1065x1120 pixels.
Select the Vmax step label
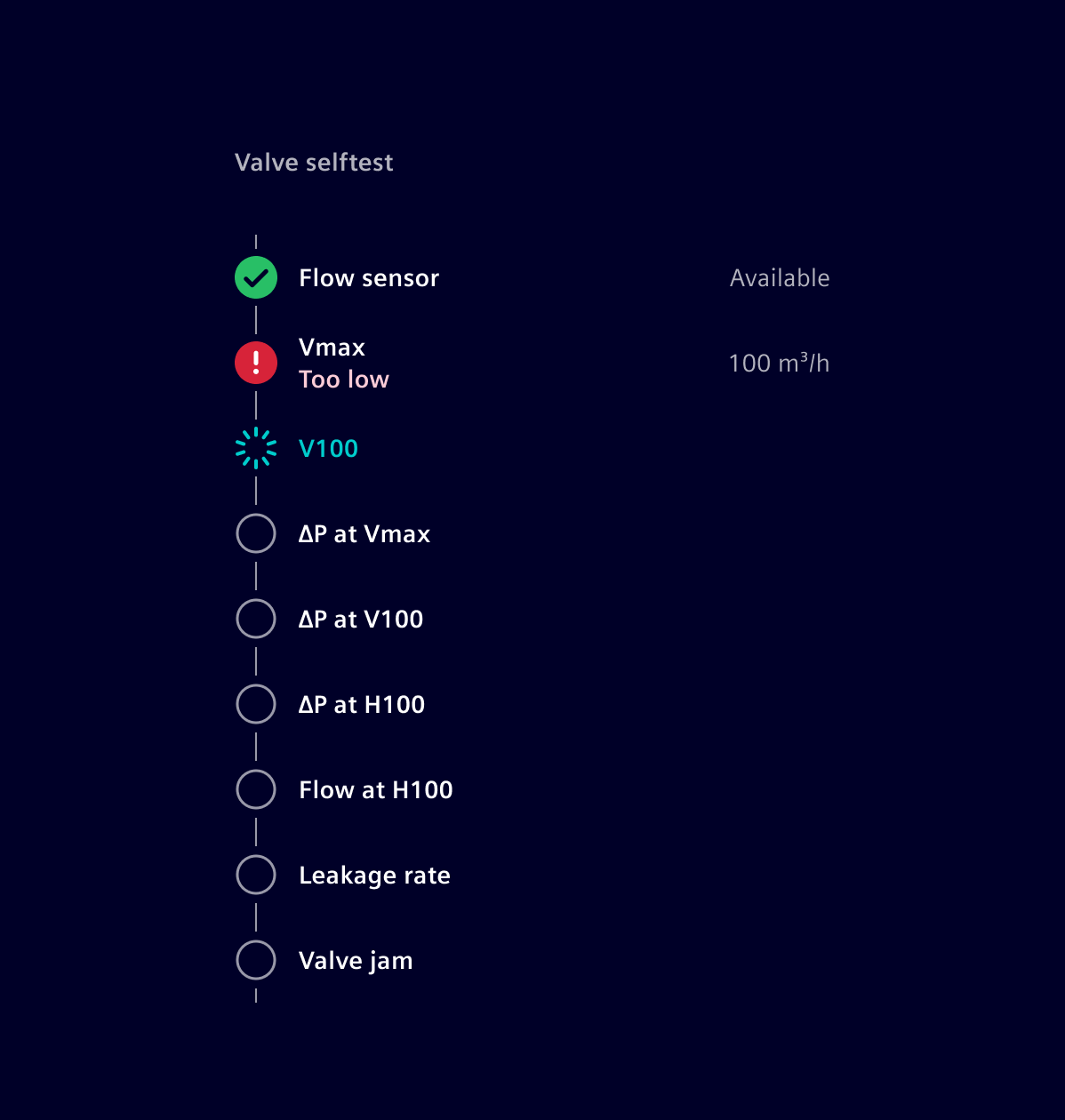(332, 347)
